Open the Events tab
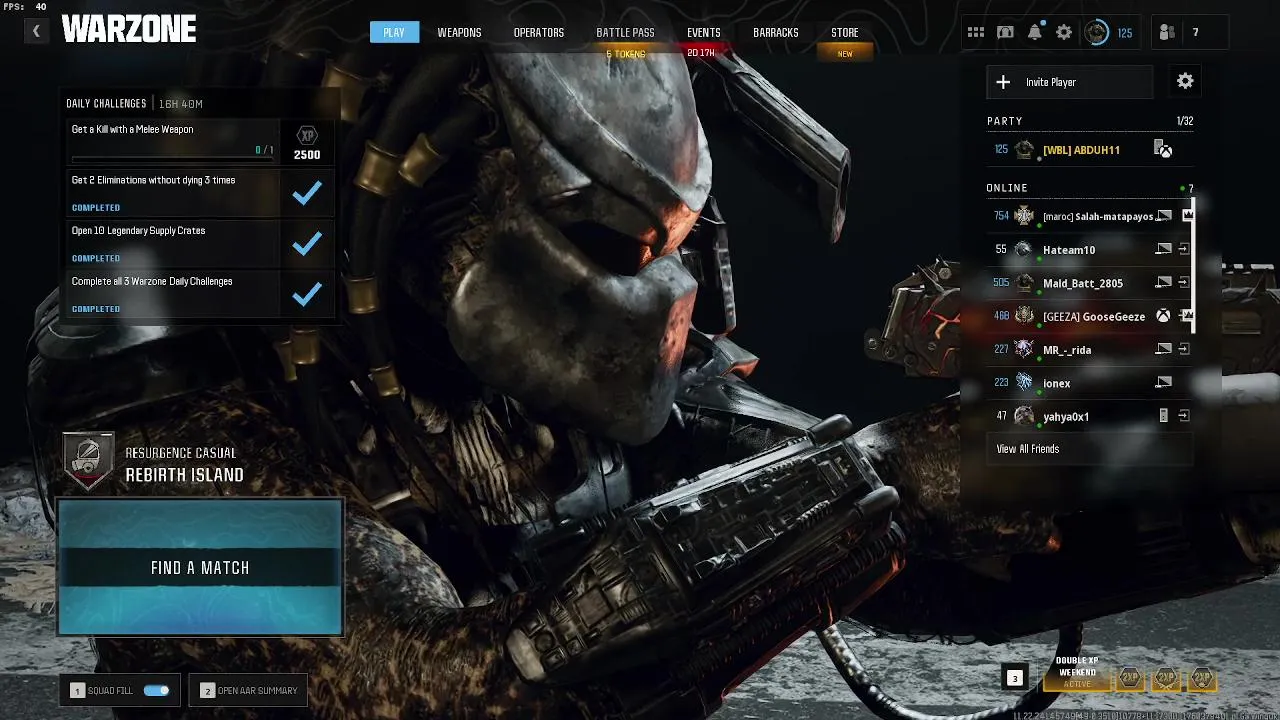This screenshot has width=1280, height=720. point(703,33)
